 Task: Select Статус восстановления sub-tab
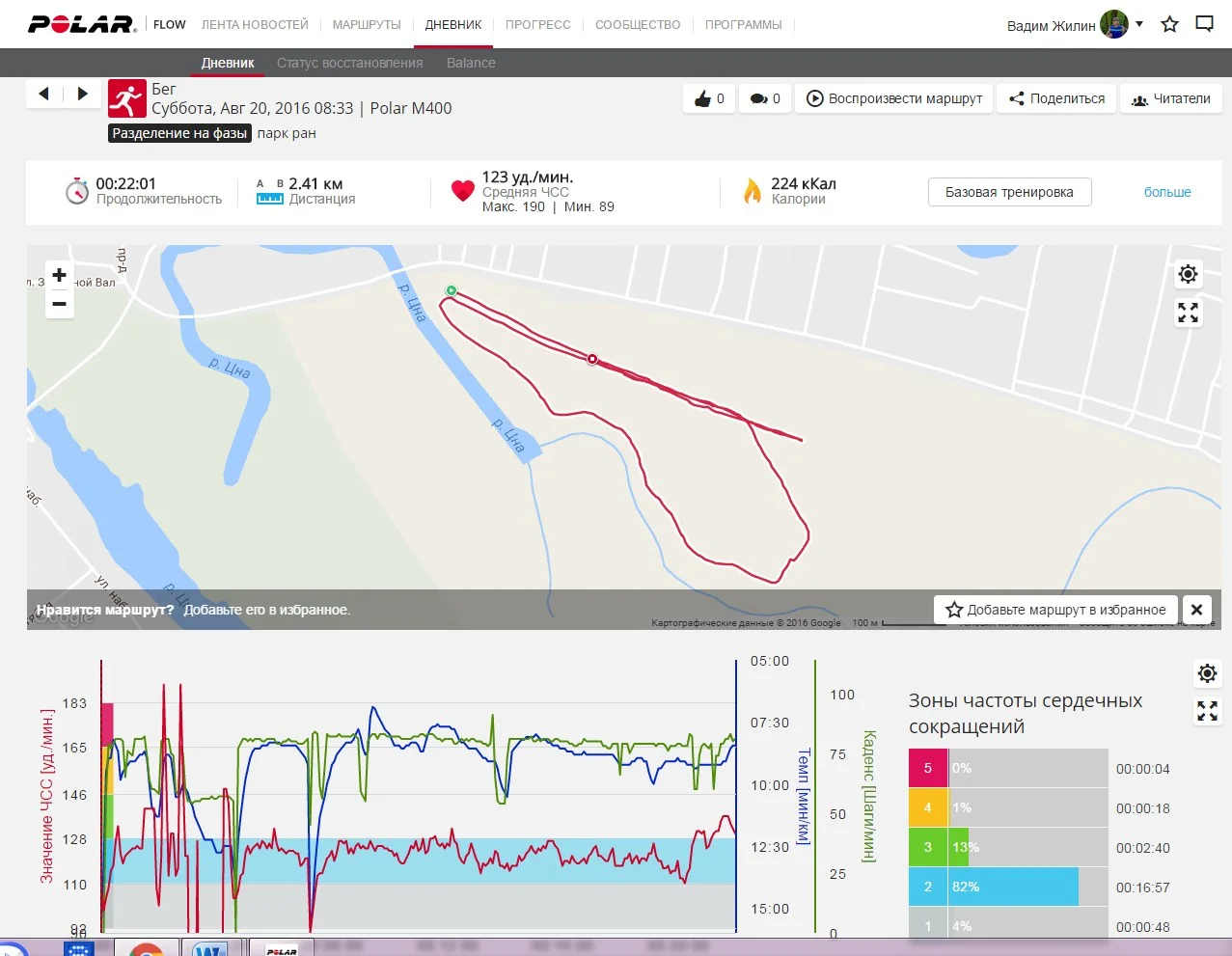[x=350, y=63]
